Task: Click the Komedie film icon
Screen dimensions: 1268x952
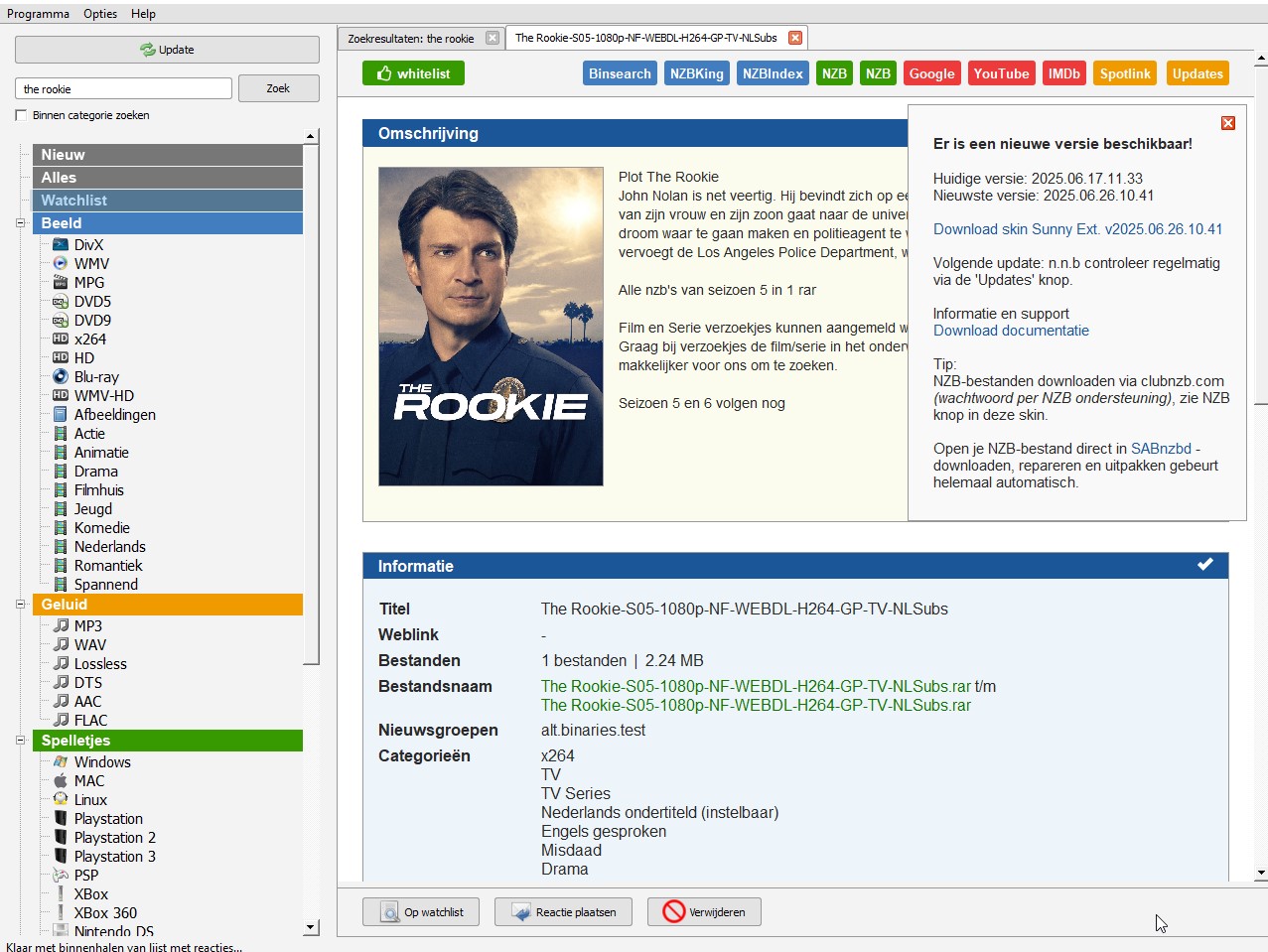Action: [61, 527]
